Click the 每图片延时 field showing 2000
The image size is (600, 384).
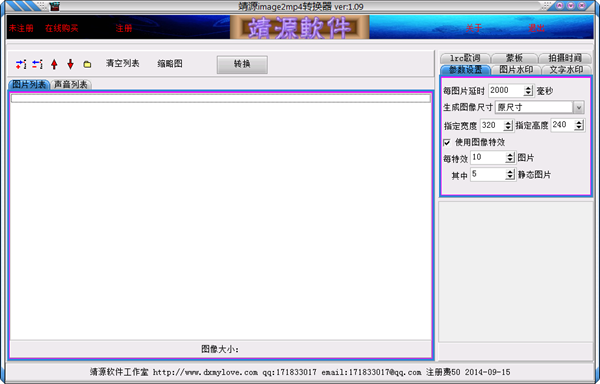point(506,91)
